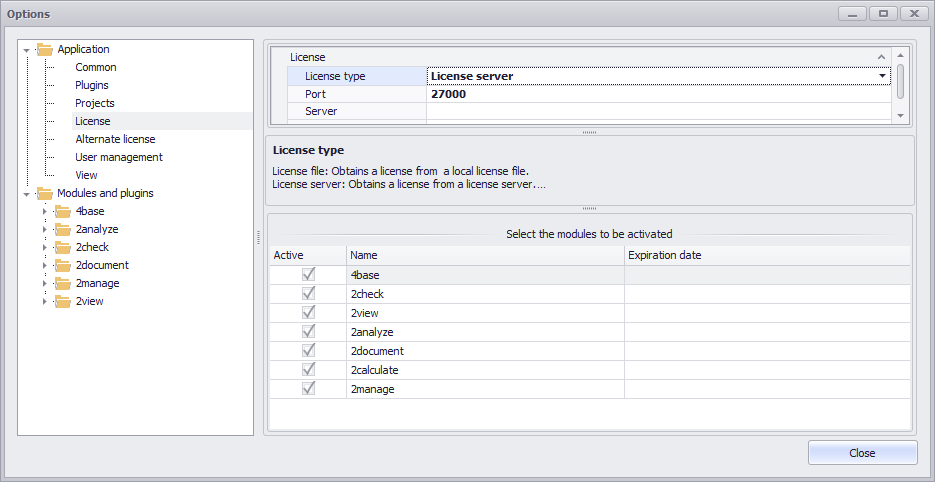Screen dimensions: 935x482
Task: Sort modules by Name column header
Action: (x=485, y=255)
